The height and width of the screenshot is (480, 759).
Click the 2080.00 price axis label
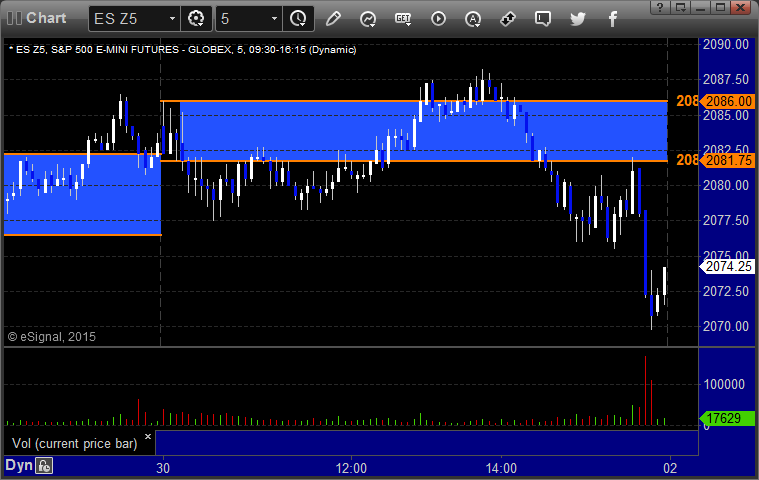pos(726,185)
